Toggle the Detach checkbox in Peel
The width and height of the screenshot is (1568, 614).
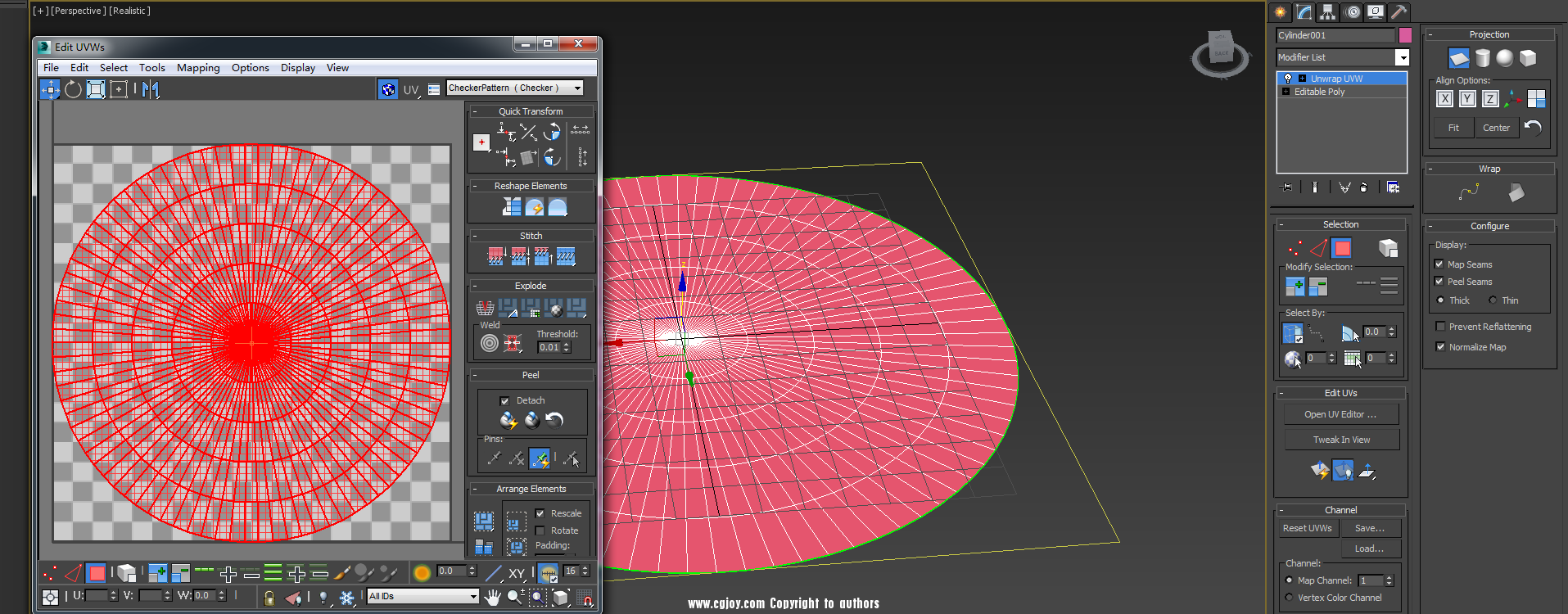(504, 401)
